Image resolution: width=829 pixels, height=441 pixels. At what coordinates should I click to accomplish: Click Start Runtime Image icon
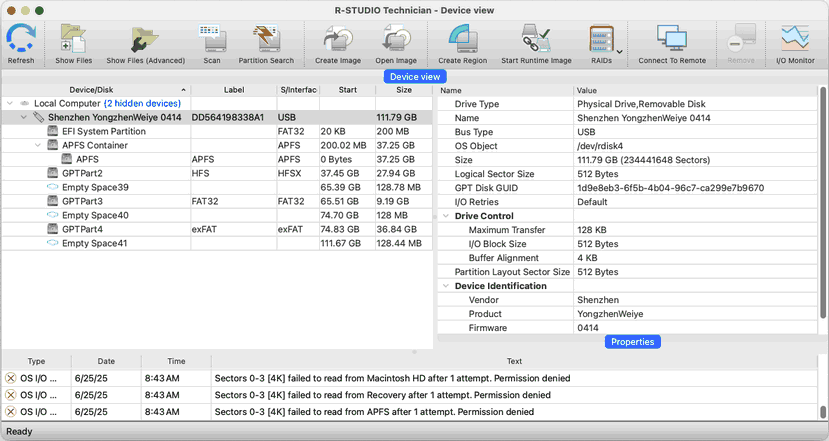click(x=536, y=38)
